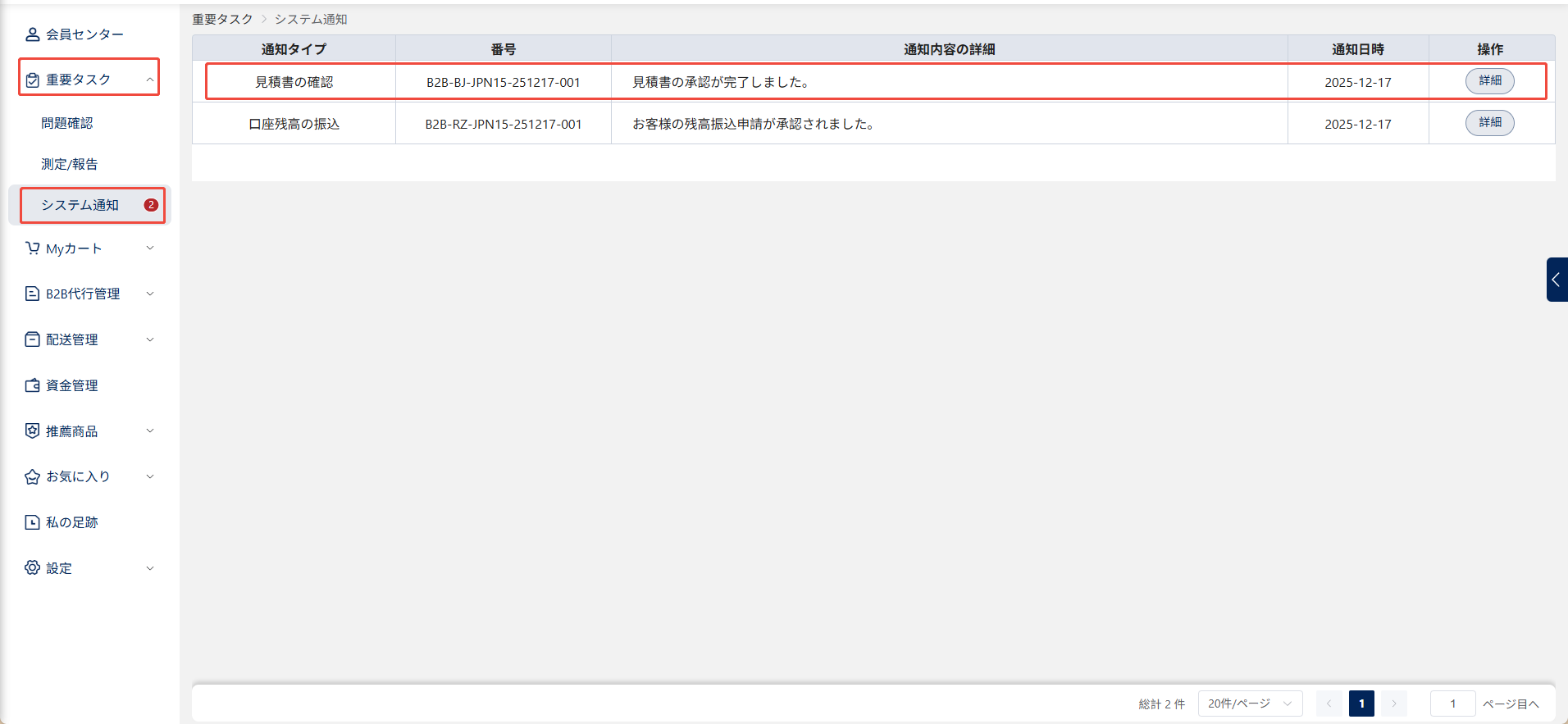Click 口座残高の振込 notification type cell
1568x724 pixels.
point(294,124)
